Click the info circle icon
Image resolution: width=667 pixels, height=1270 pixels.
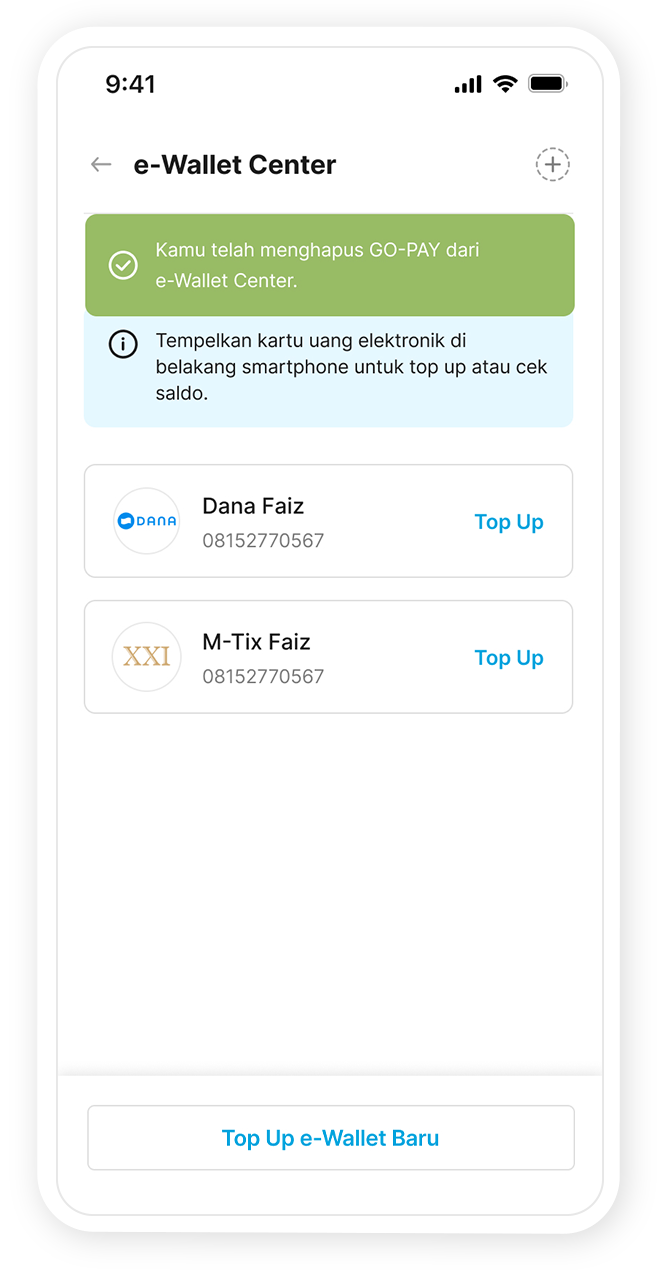point(123,345)
